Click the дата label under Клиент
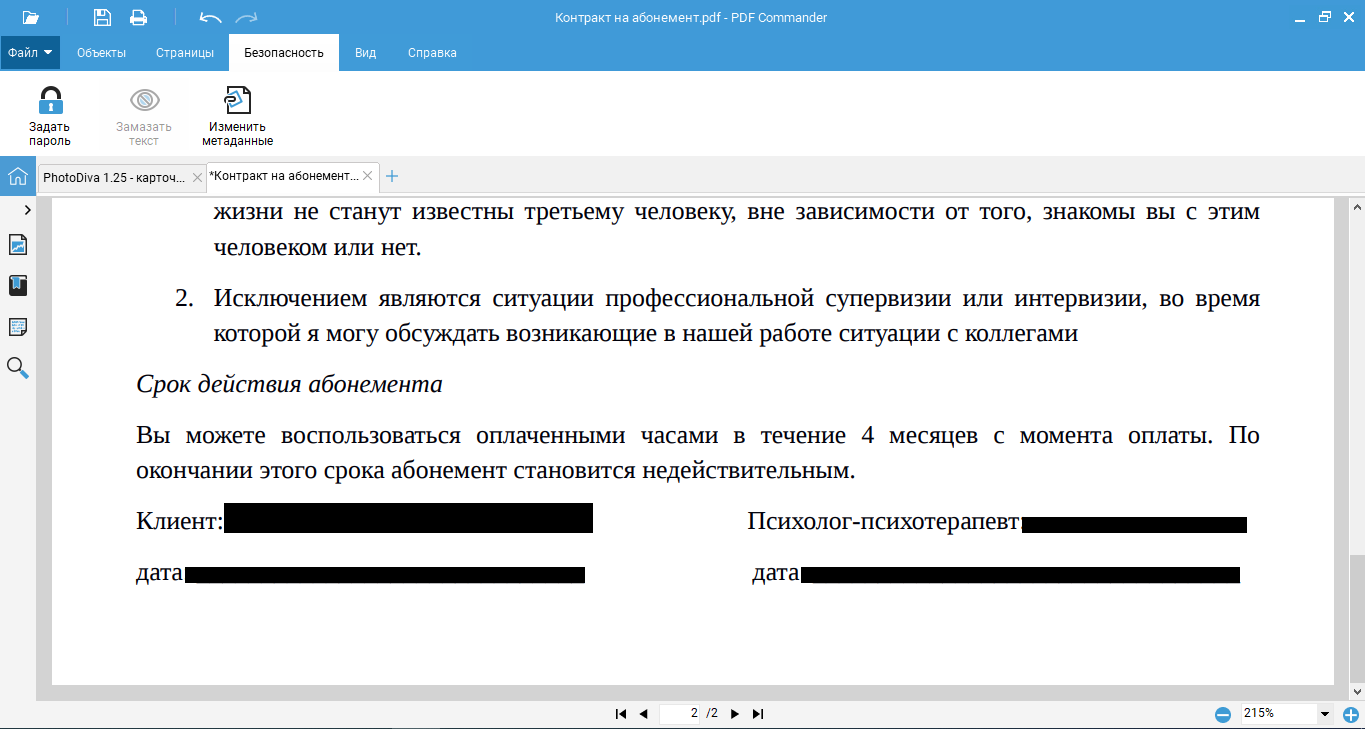 point(160,573)
